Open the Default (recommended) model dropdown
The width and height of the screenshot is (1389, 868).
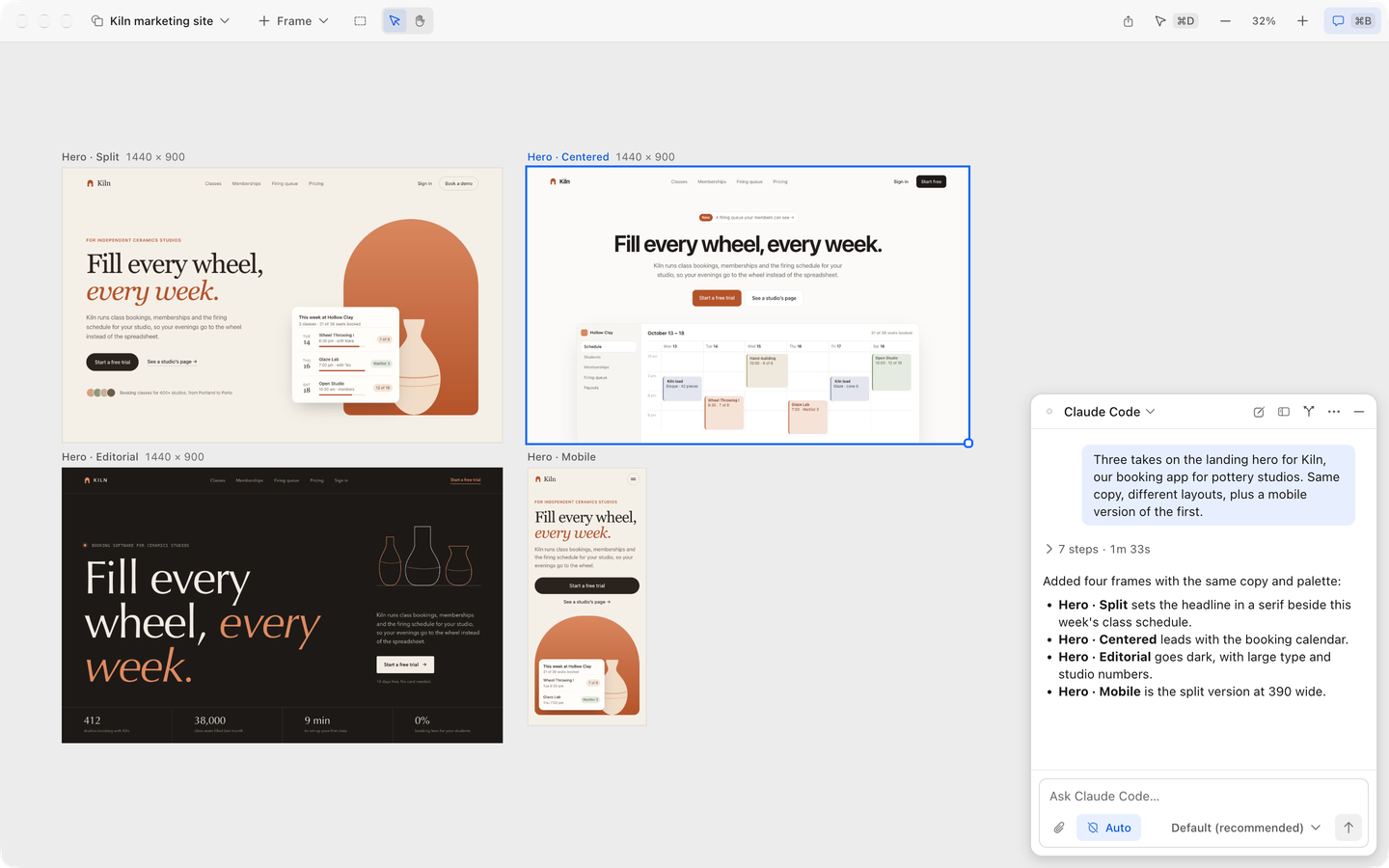(1245, 827)
